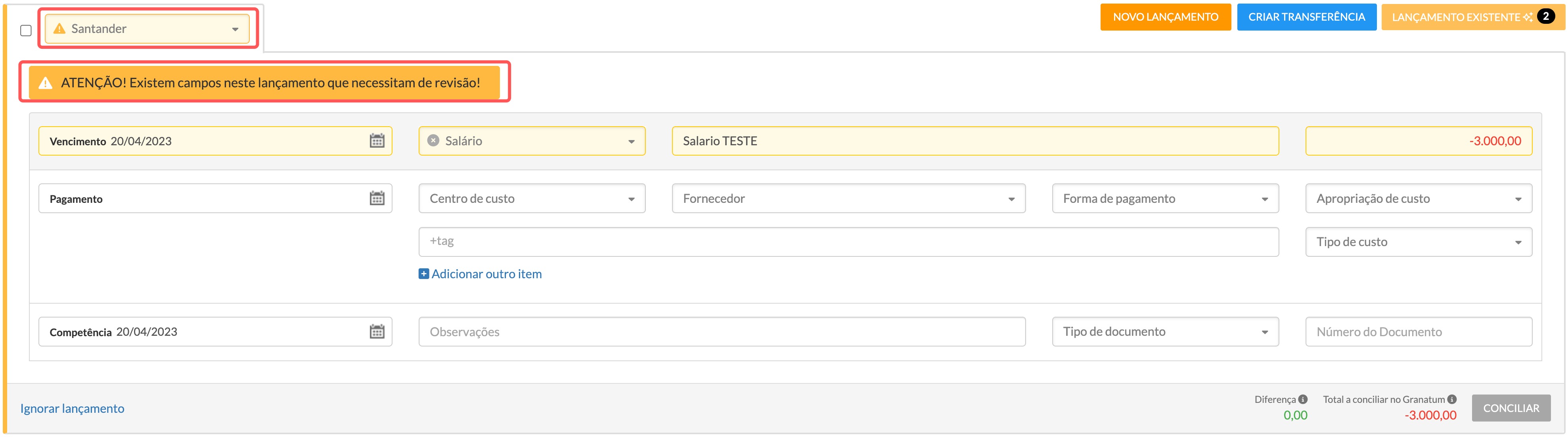Click the CONCILIAR button

(1511, 408)
